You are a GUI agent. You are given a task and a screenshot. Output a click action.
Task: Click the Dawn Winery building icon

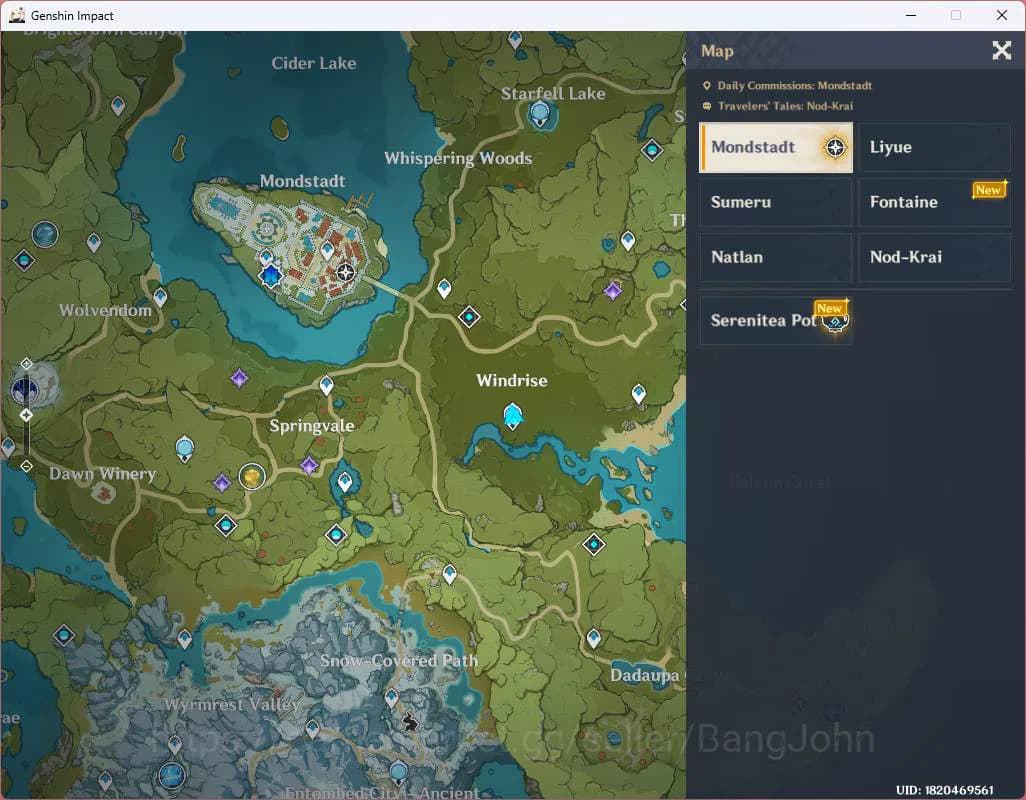tap(103, 494)
